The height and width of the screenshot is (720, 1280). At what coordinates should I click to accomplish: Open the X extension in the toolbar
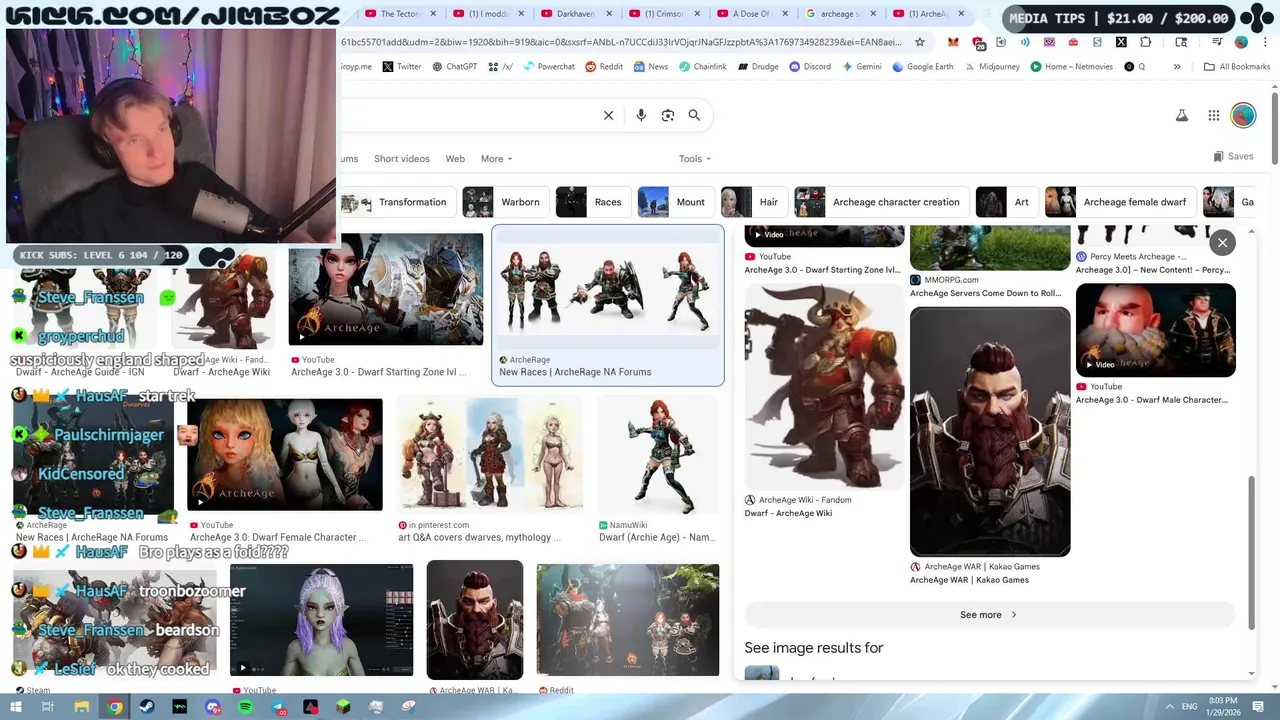tap(1121, 42)
